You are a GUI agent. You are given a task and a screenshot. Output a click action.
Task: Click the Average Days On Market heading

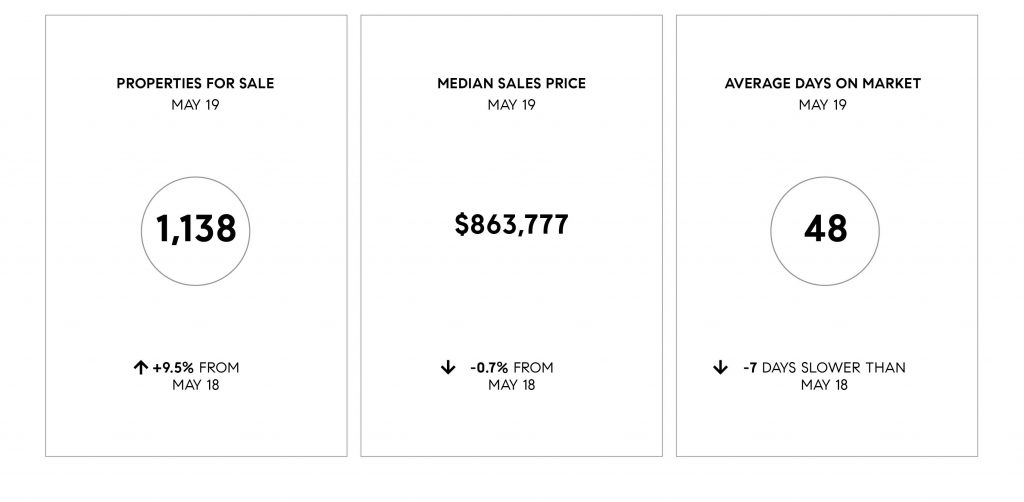point(823,84)
